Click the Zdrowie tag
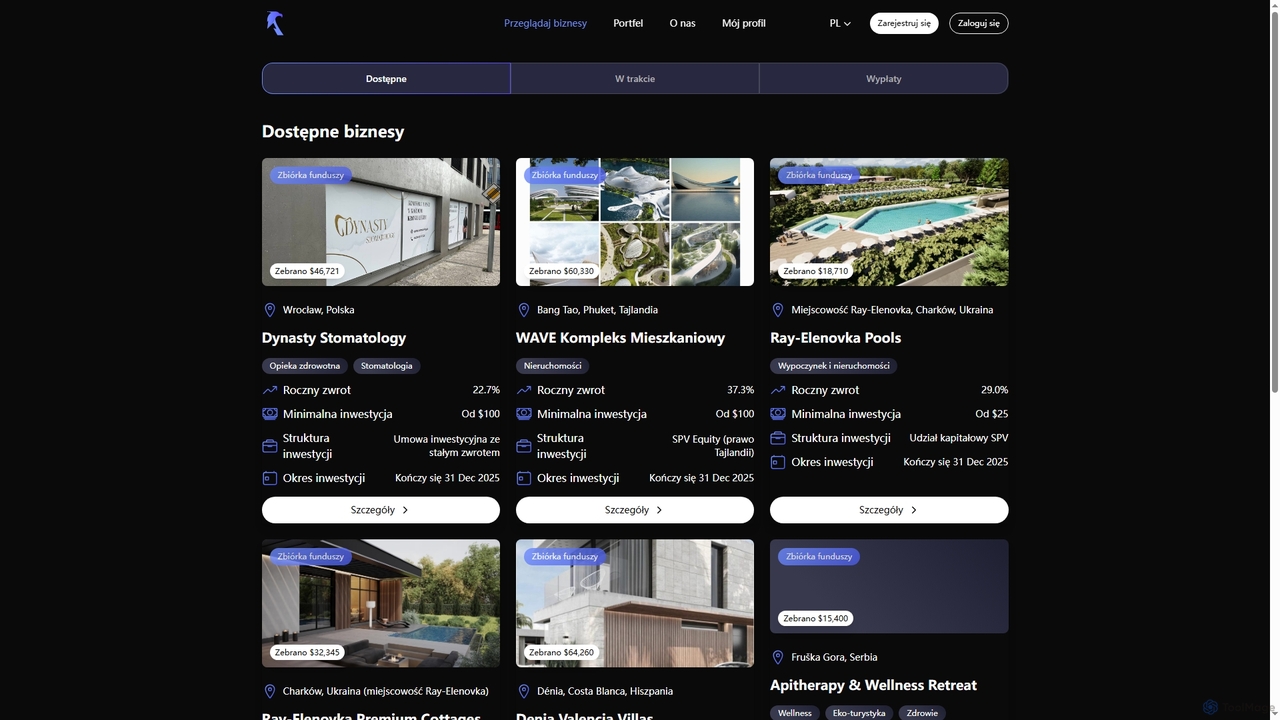 tap(922, 713)
